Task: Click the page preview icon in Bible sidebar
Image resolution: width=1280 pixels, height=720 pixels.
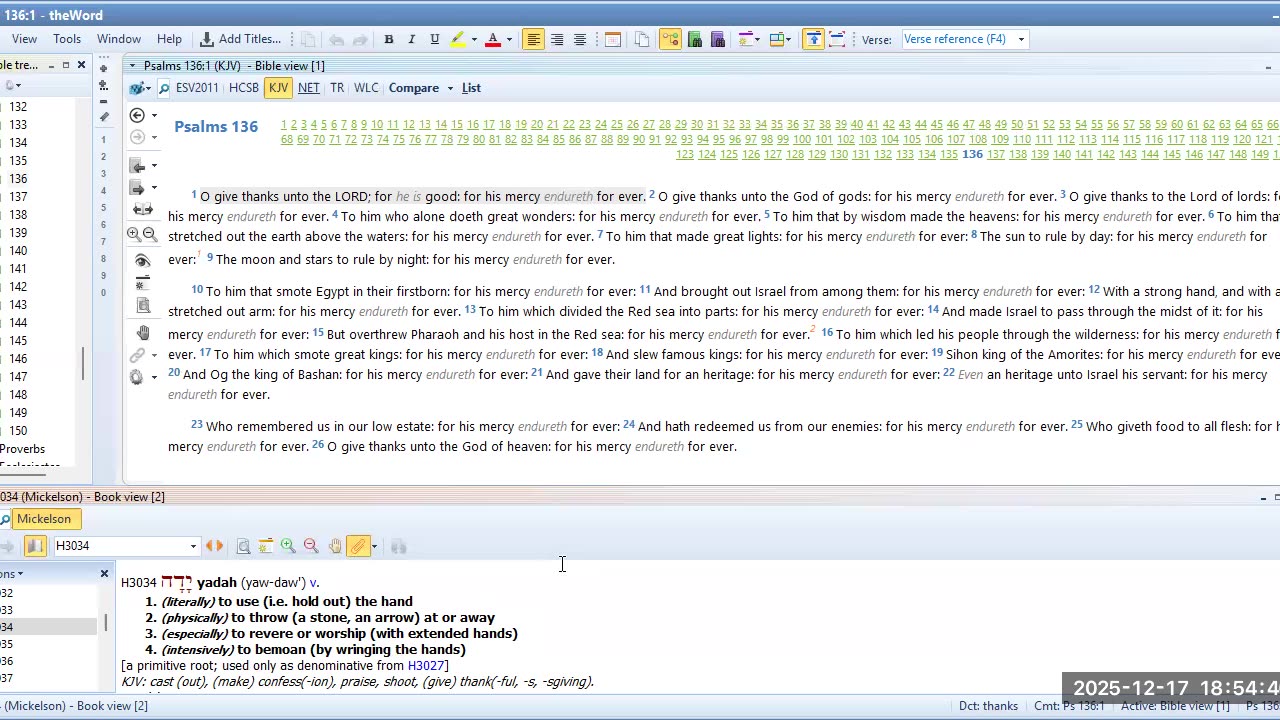Action: (142, 306)
